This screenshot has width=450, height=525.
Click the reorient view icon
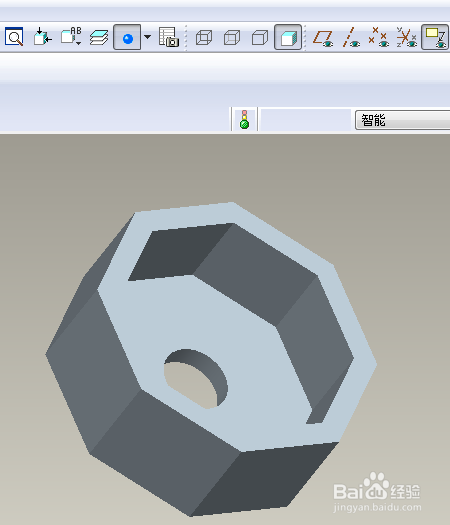[43, 37]
